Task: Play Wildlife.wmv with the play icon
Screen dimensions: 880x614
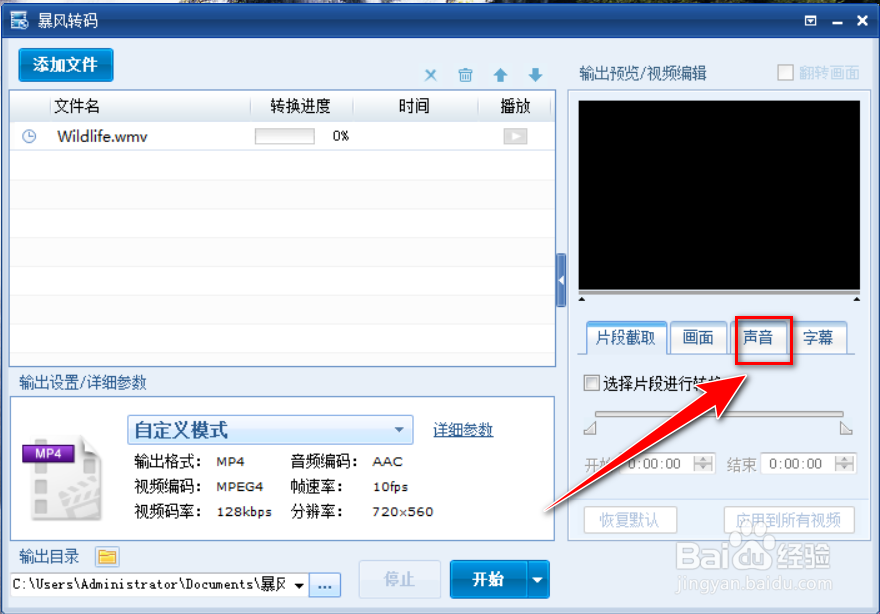Action: (515, 136)
